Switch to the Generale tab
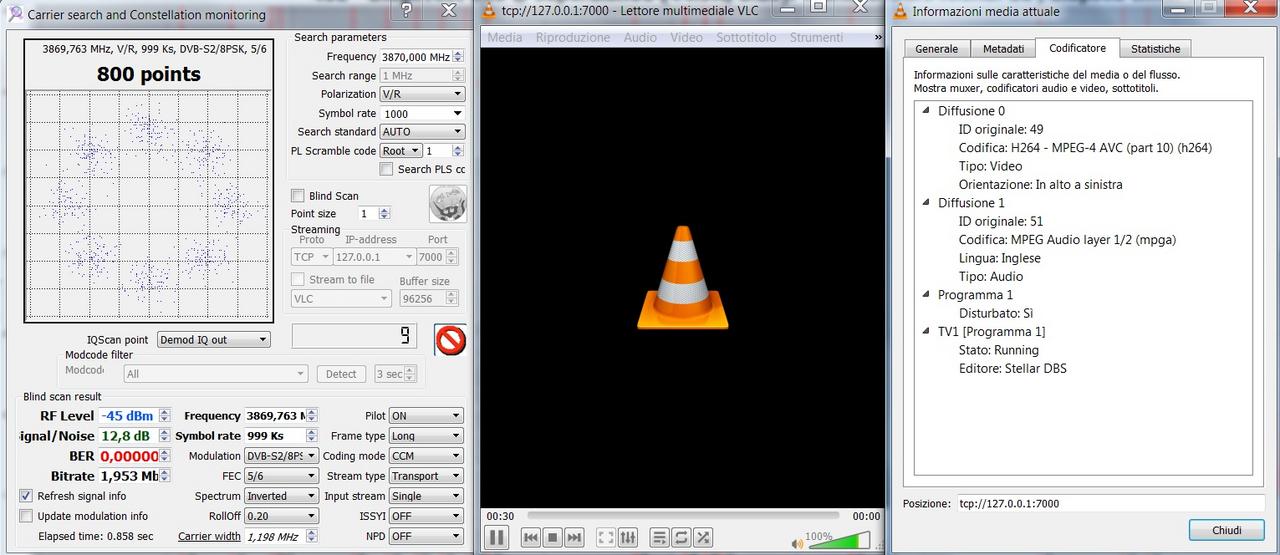Viewport: 1280px width, 555px height. [936, 48]
